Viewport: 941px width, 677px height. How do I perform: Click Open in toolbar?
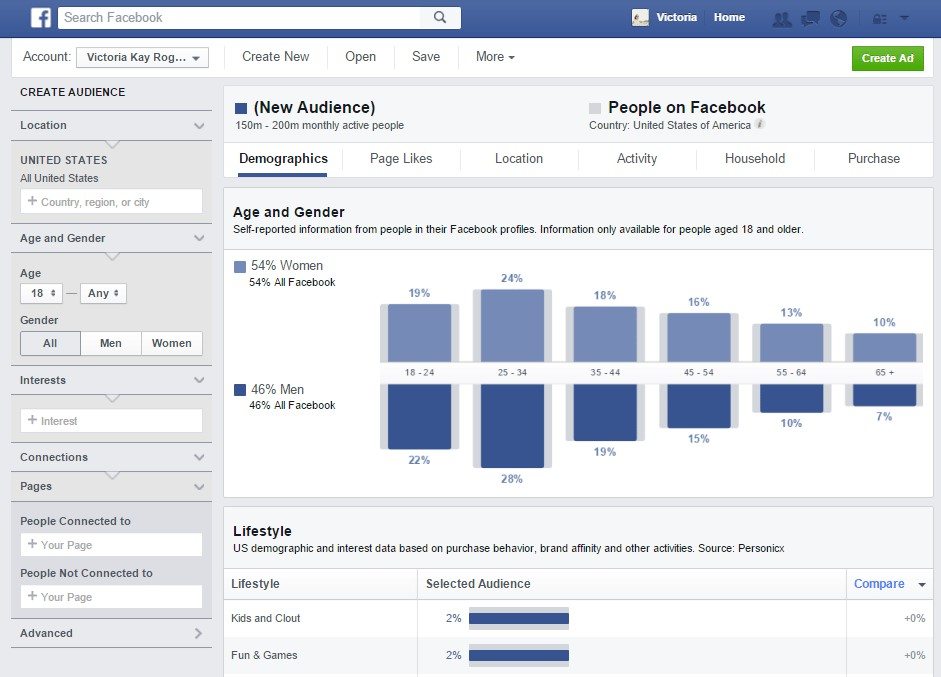pos(360,56)
